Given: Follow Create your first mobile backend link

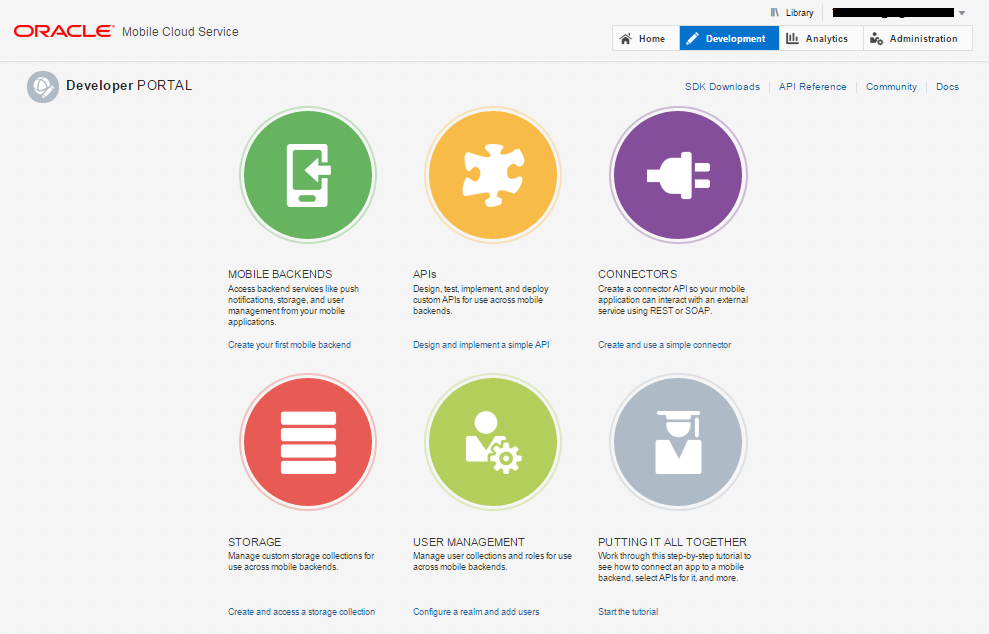Looking at the screenshot, I should tap(290, 345).
